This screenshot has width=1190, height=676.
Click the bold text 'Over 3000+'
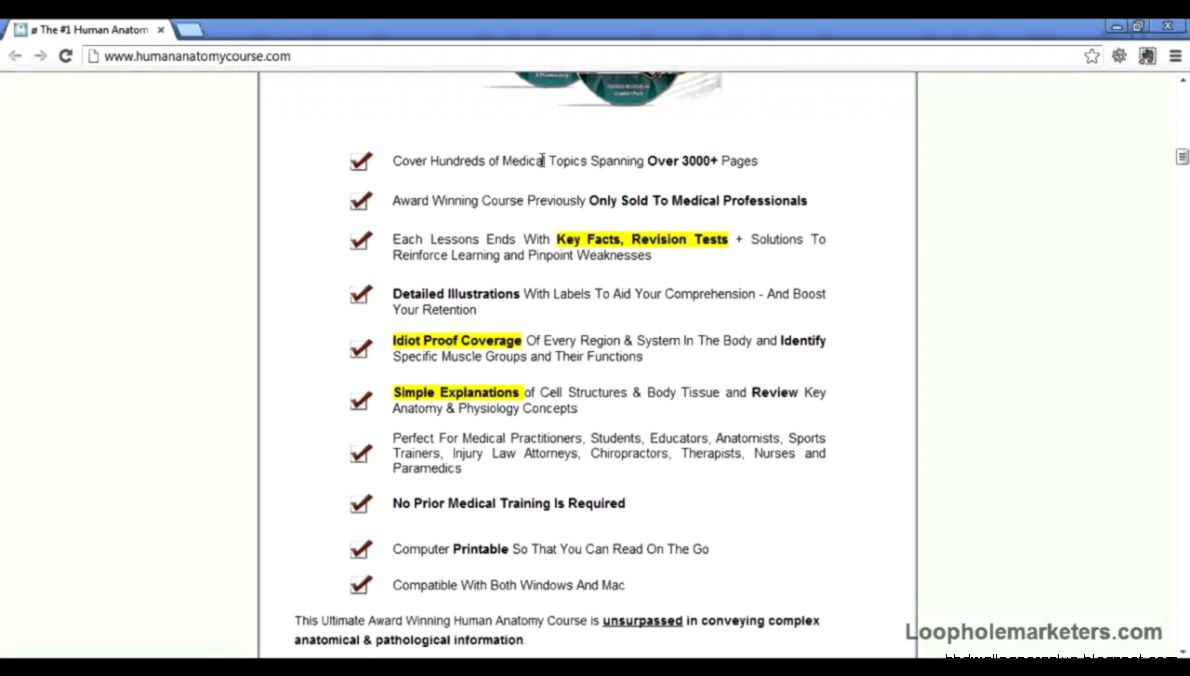tap(682, 161)
